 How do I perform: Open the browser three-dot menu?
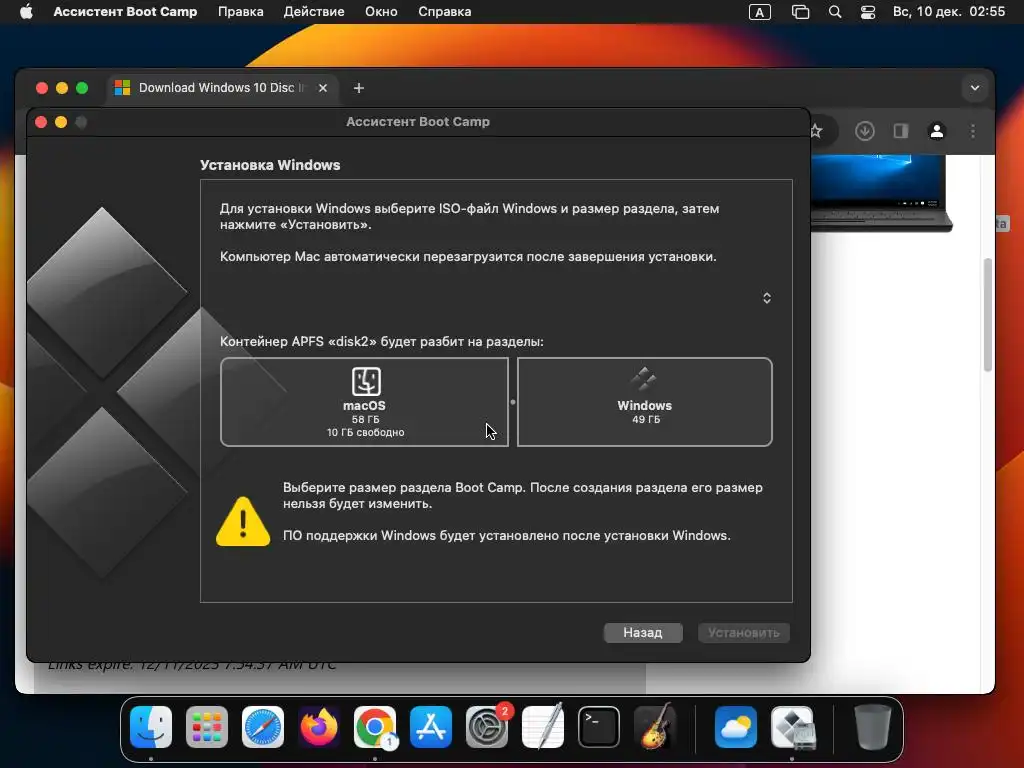[972, 131]
